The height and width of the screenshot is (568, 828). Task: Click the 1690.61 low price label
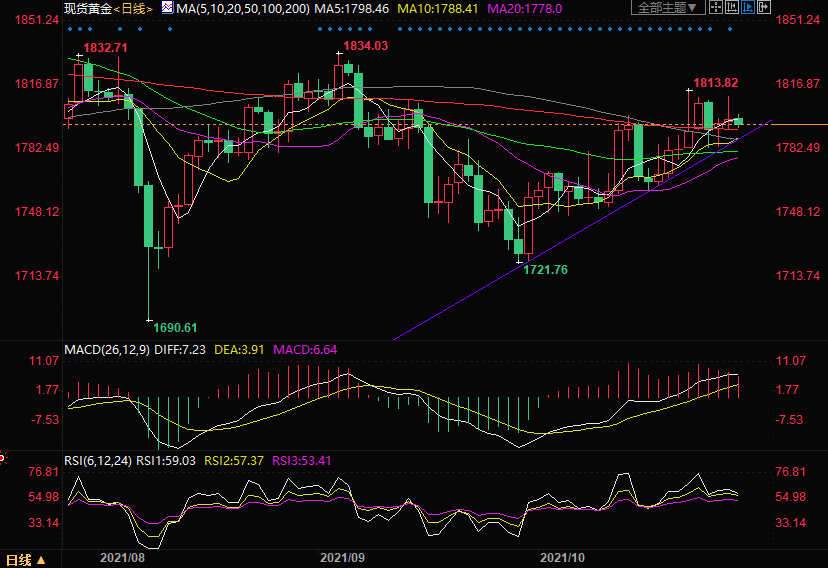coord(174,327)
